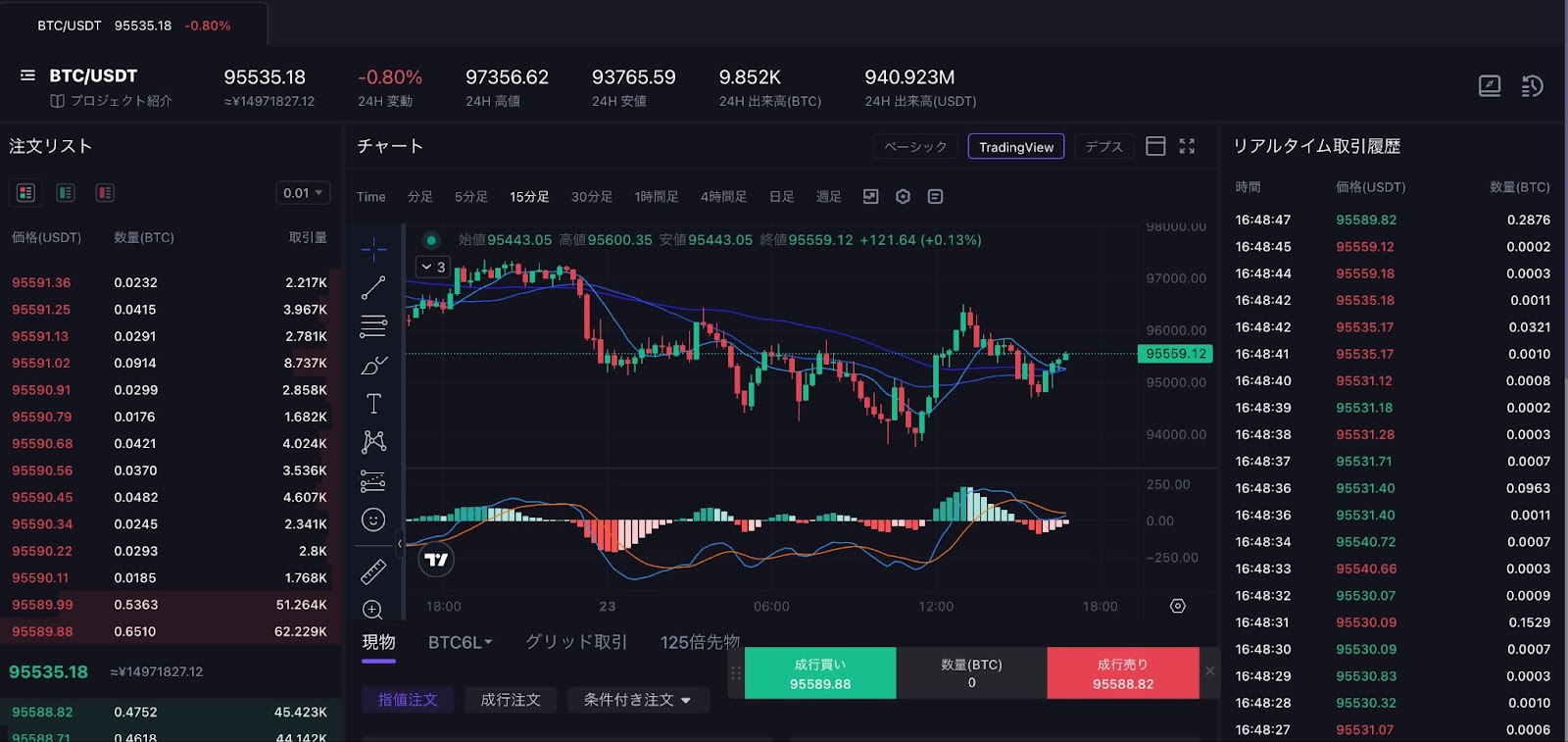Open the emoji icons tool
The image size is (1568, 742).
373,519
